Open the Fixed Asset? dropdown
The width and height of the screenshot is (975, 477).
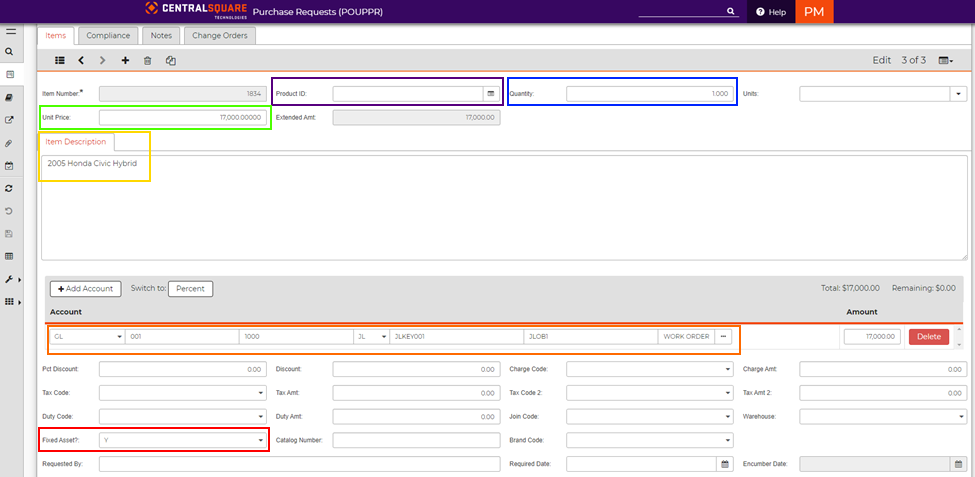tap(182, 440)
